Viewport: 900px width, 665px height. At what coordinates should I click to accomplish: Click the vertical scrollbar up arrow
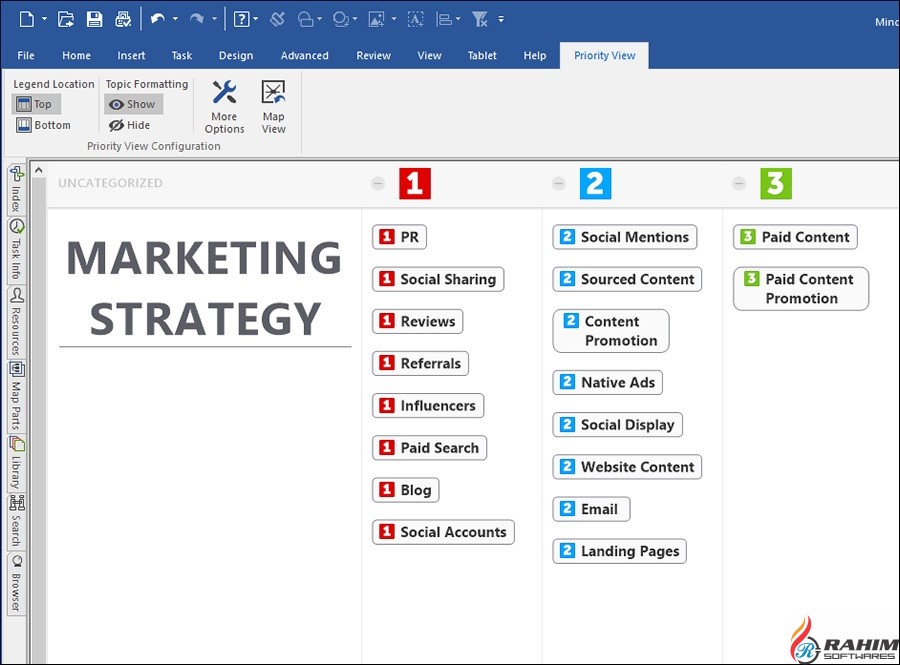coord(39,171)
